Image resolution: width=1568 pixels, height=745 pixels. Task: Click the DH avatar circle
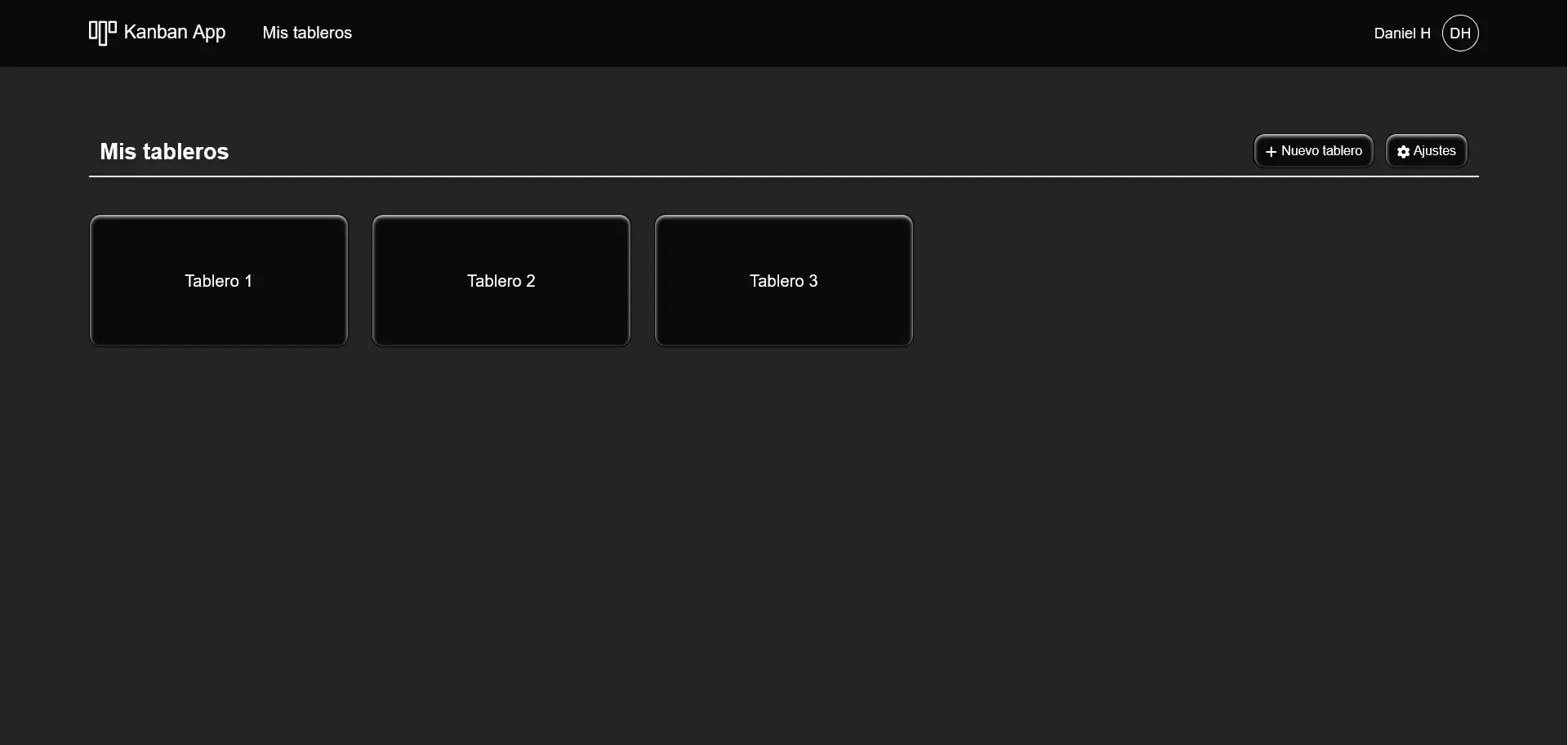coord(1460,33)
